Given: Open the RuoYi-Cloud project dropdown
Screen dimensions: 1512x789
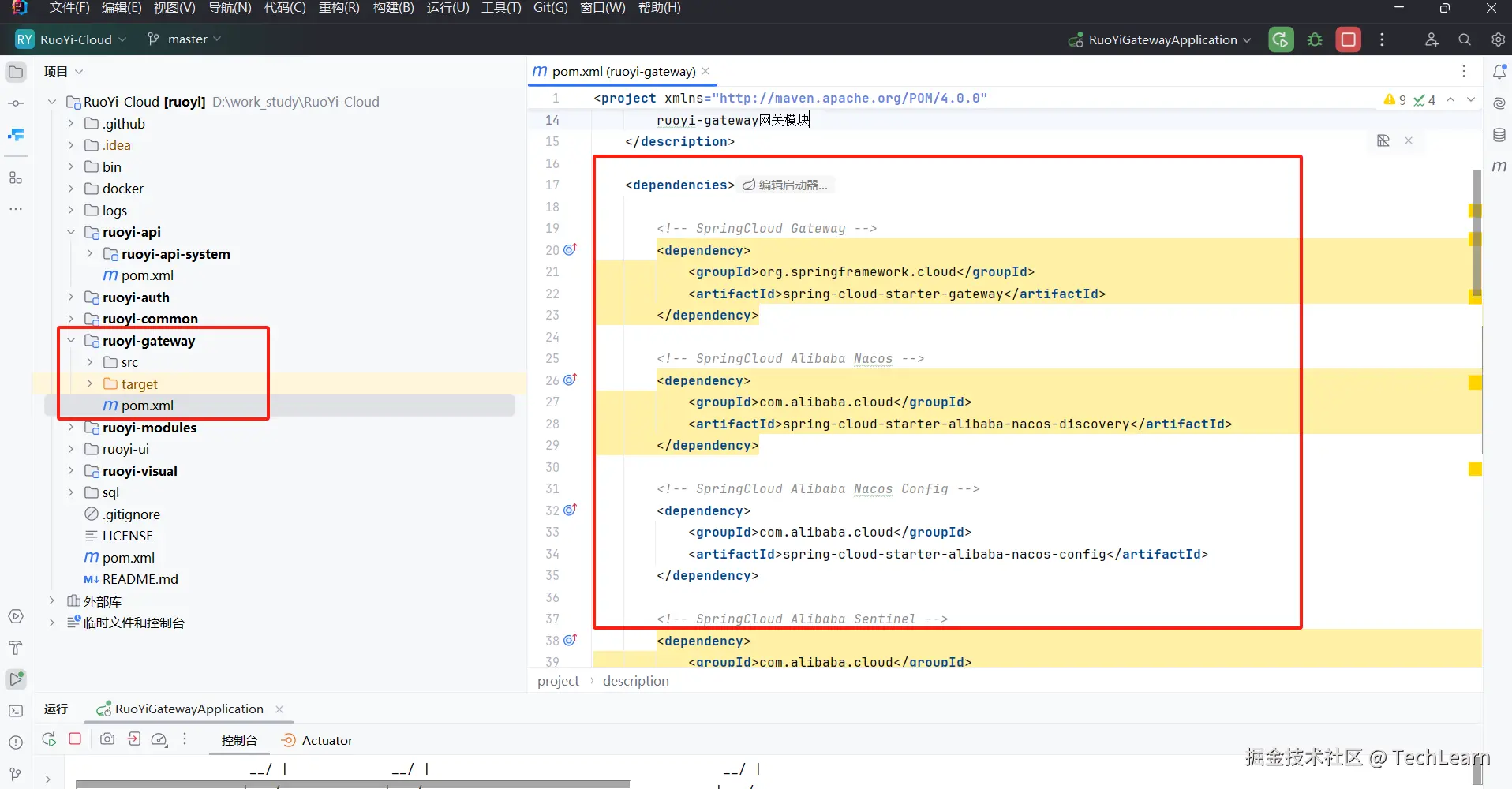Looking at the screenshot, I should [x=71, y=39].
